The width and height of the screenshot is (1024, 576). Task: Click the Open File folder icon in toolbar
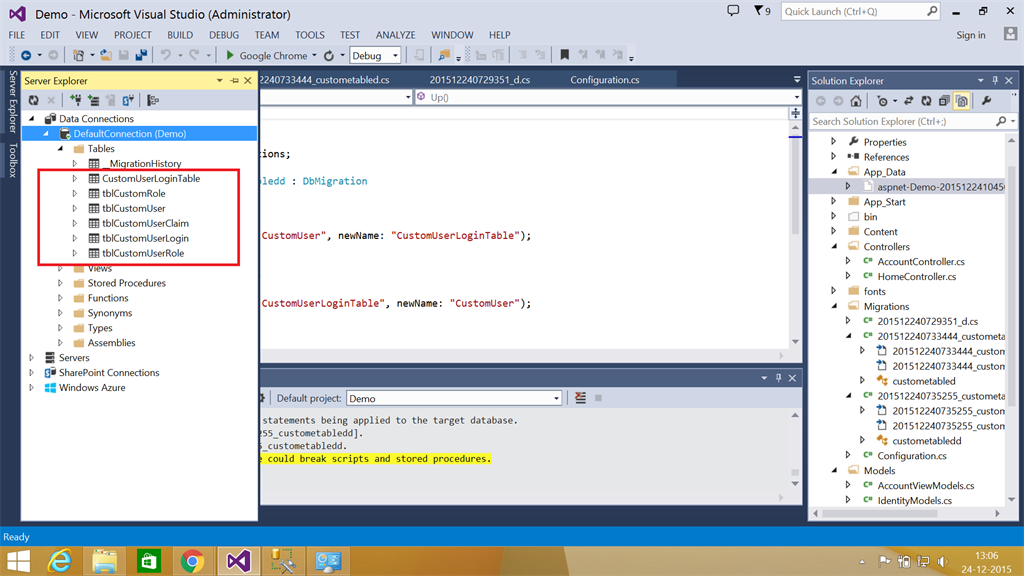(106, 56)
